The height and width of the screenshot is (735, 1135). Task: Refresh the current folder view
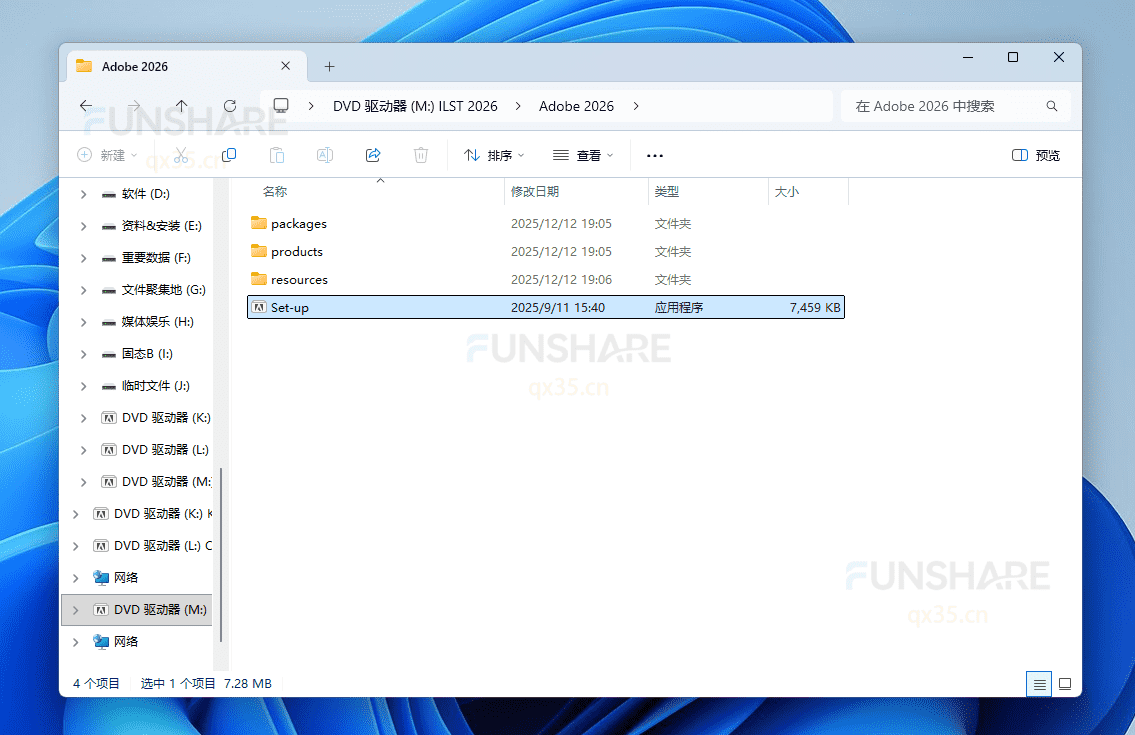pyautogui.click(x=229, y=106)
